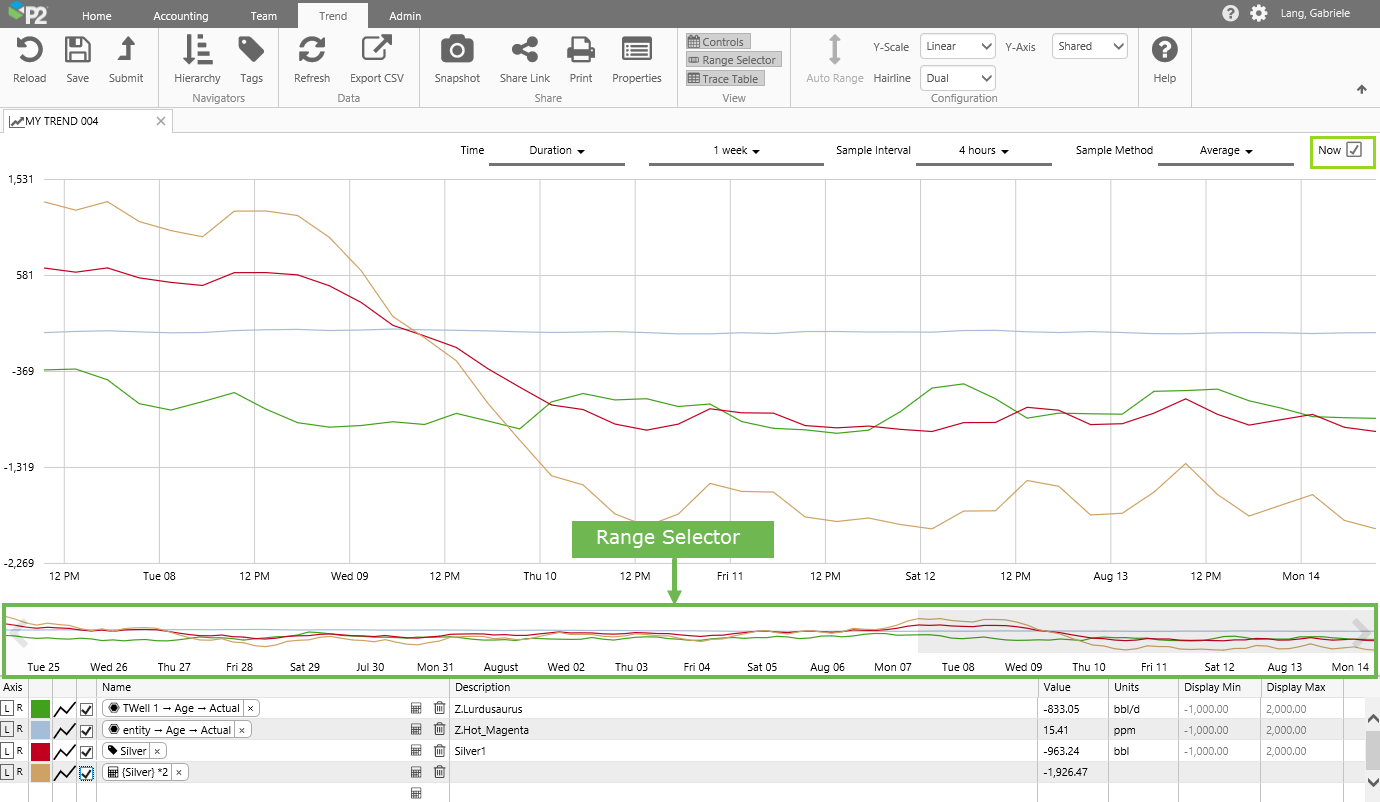Close the MY TREND 004 tab
Screen dimensions: 1380x802
pyautogui.click(x=161, y=121)
